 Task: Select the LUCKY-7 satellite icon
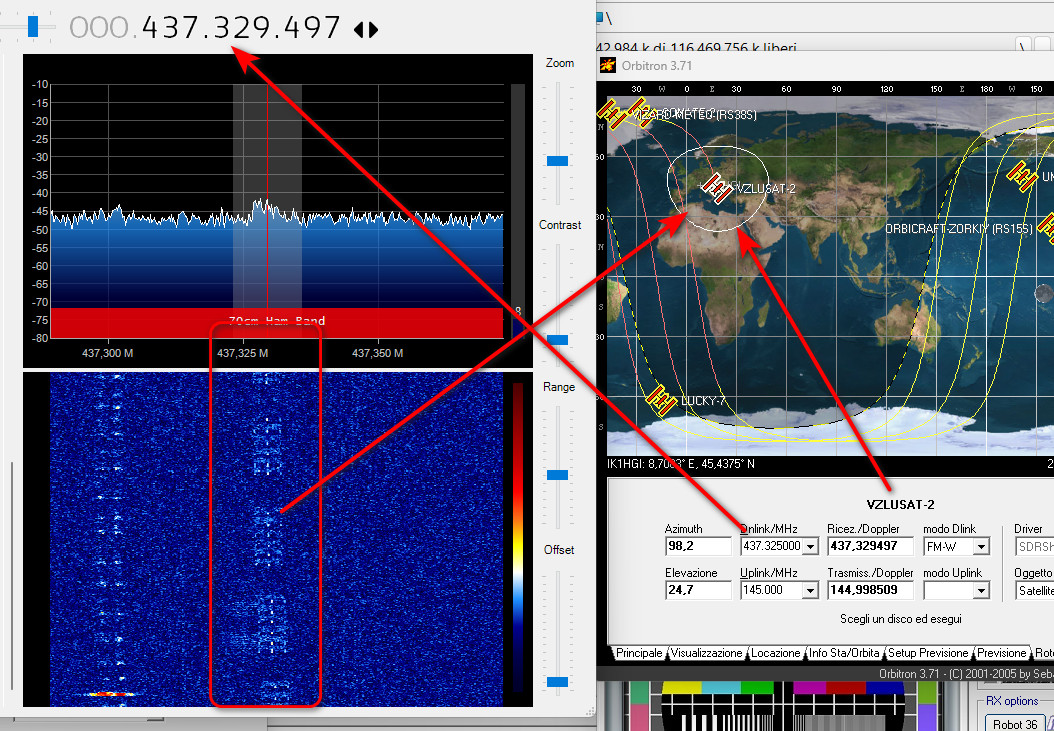pos(661,398)
